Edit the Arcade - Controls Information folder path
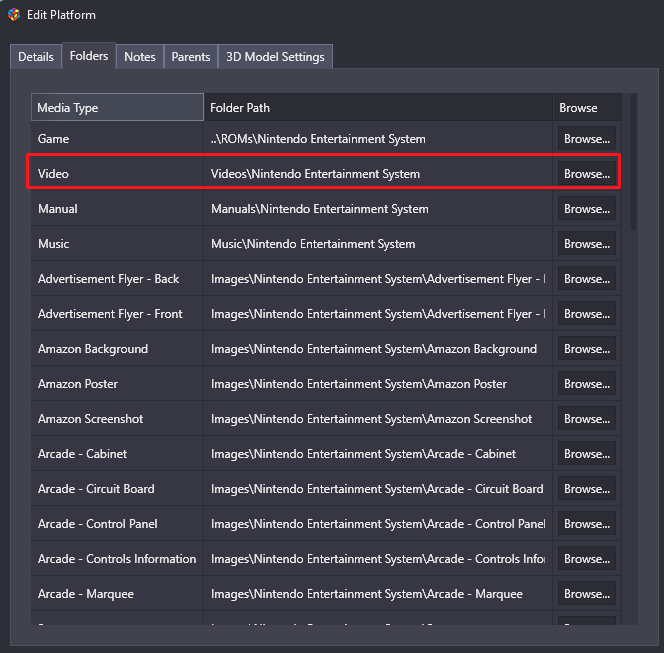The height and width of the screenshot is (653, 664). tap(378, 559)
